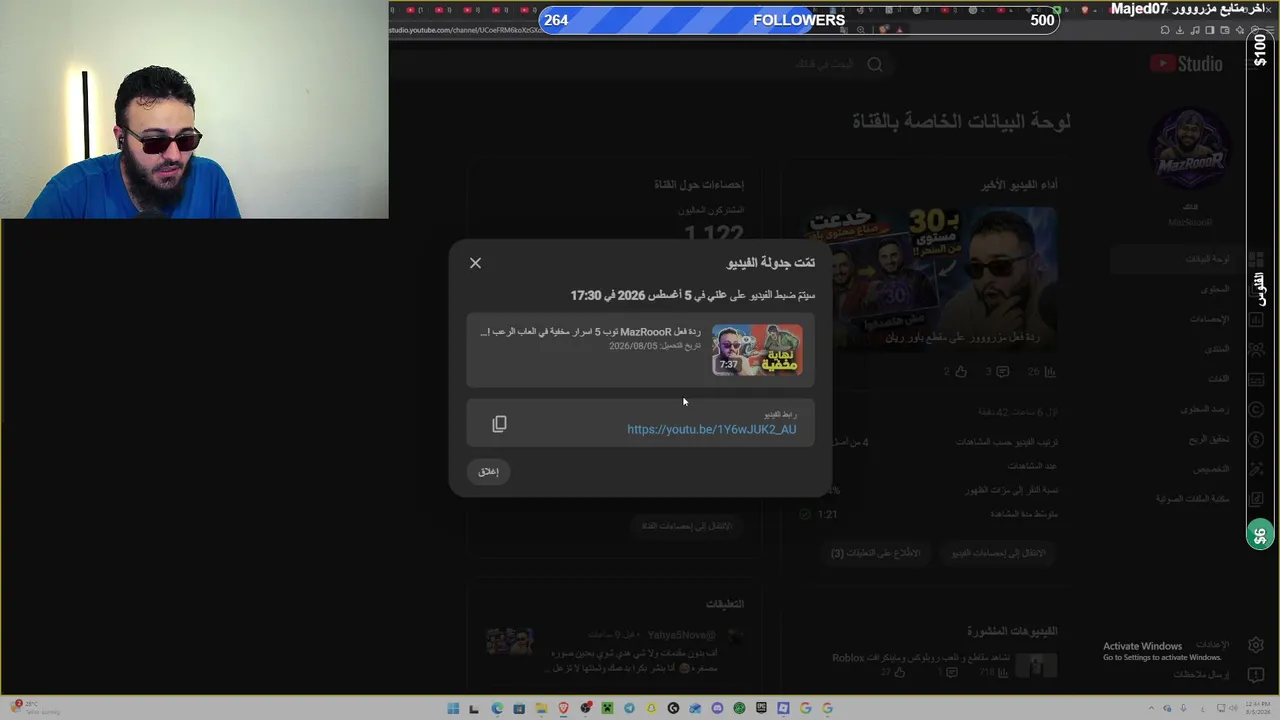This screenshot has height=720, width=1280.
Task: Click the copyright C icon in the sidebar
Action: 1256,409
